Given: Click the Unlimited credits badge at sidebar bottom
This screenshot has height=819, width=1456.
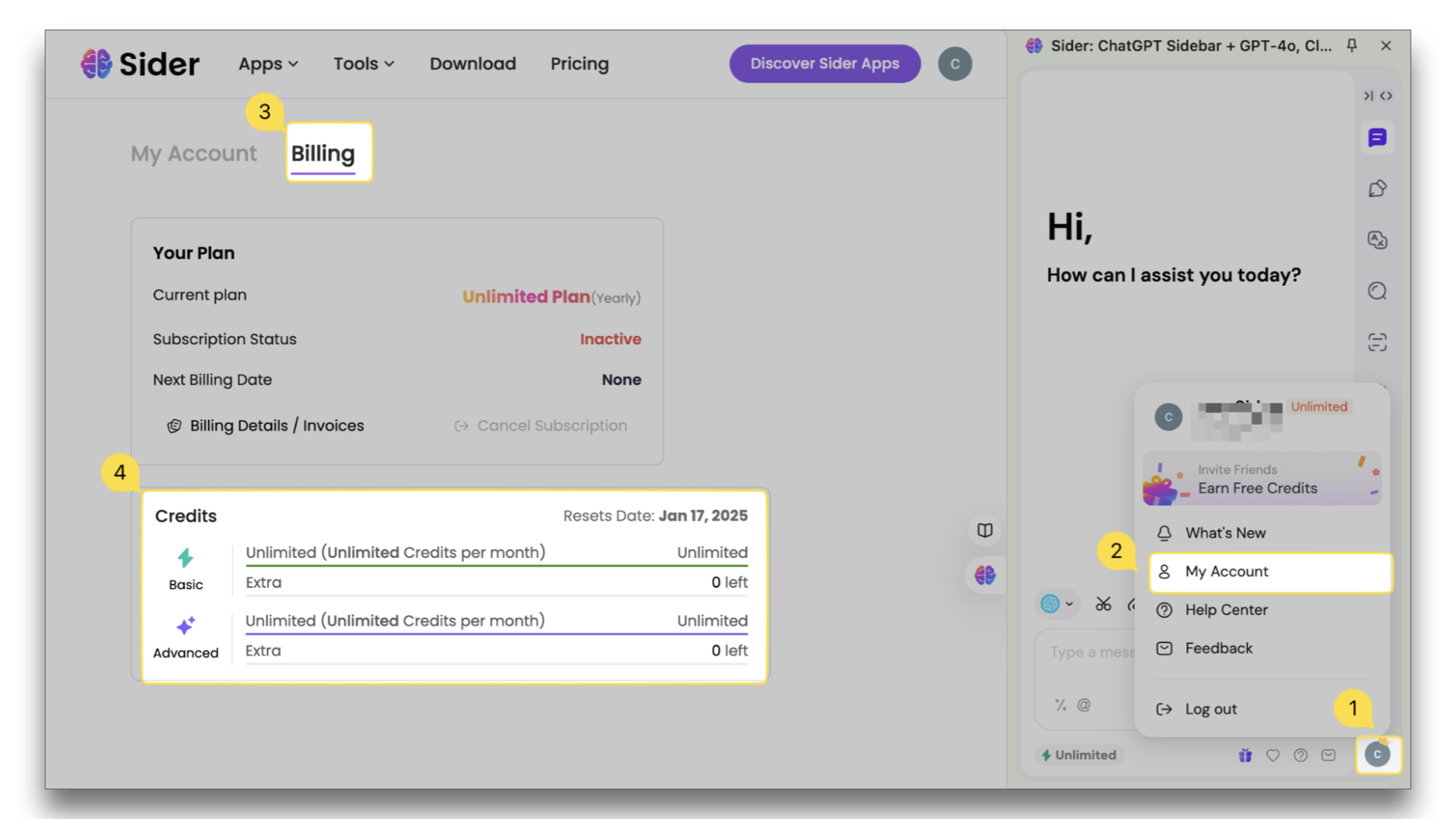Looking at the screenshot, I should point(1078,755).
